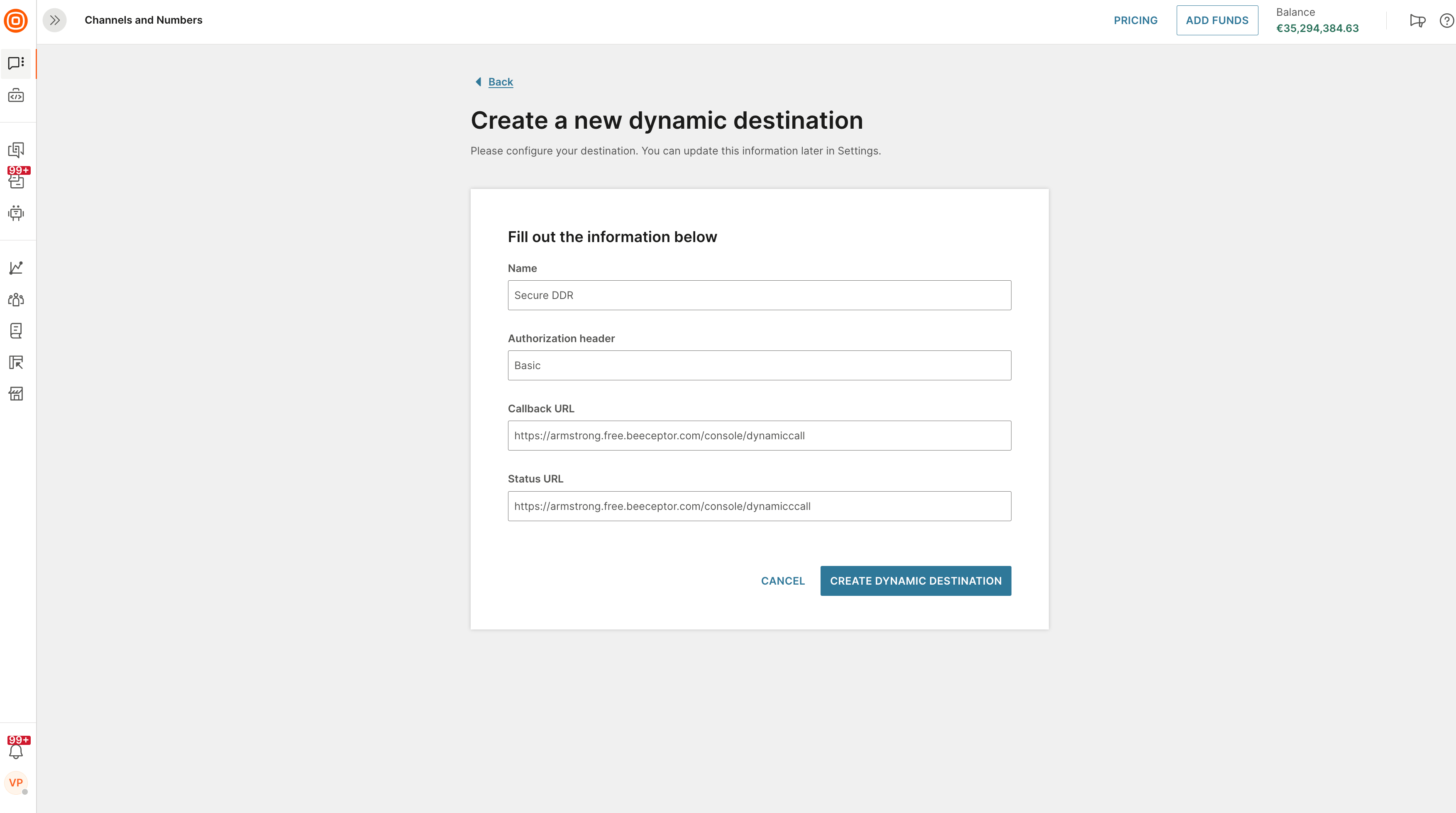Click the CREATE DYNAMIC DESTINATION button

point(915,580)
